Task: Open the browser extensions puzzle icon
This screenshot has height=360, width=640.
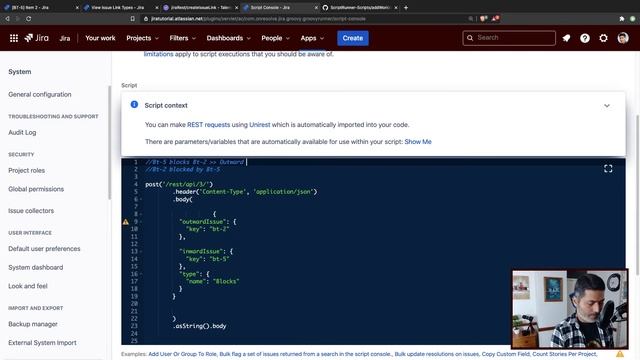Action: tap(622, 19)
